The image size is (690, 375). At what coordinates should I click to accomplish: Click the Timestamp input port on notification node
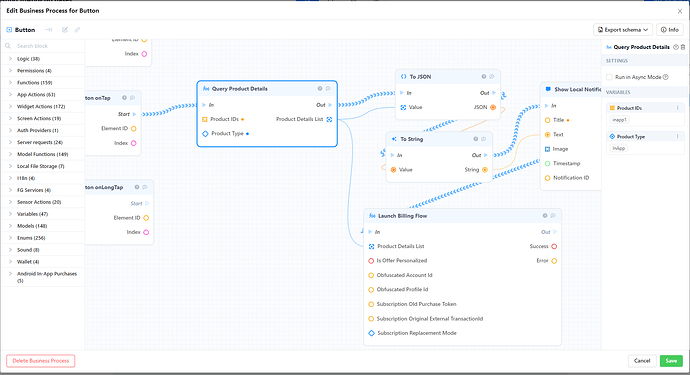coord(547,163)
